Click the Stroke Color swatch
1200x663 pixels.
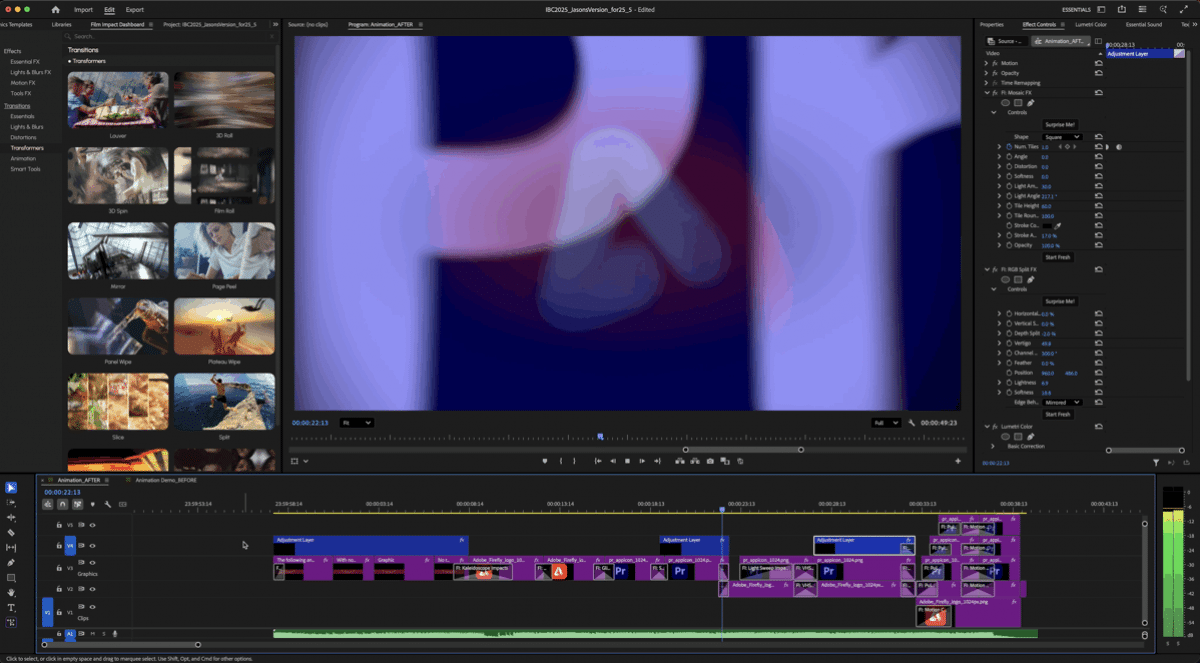point(1048,225)
